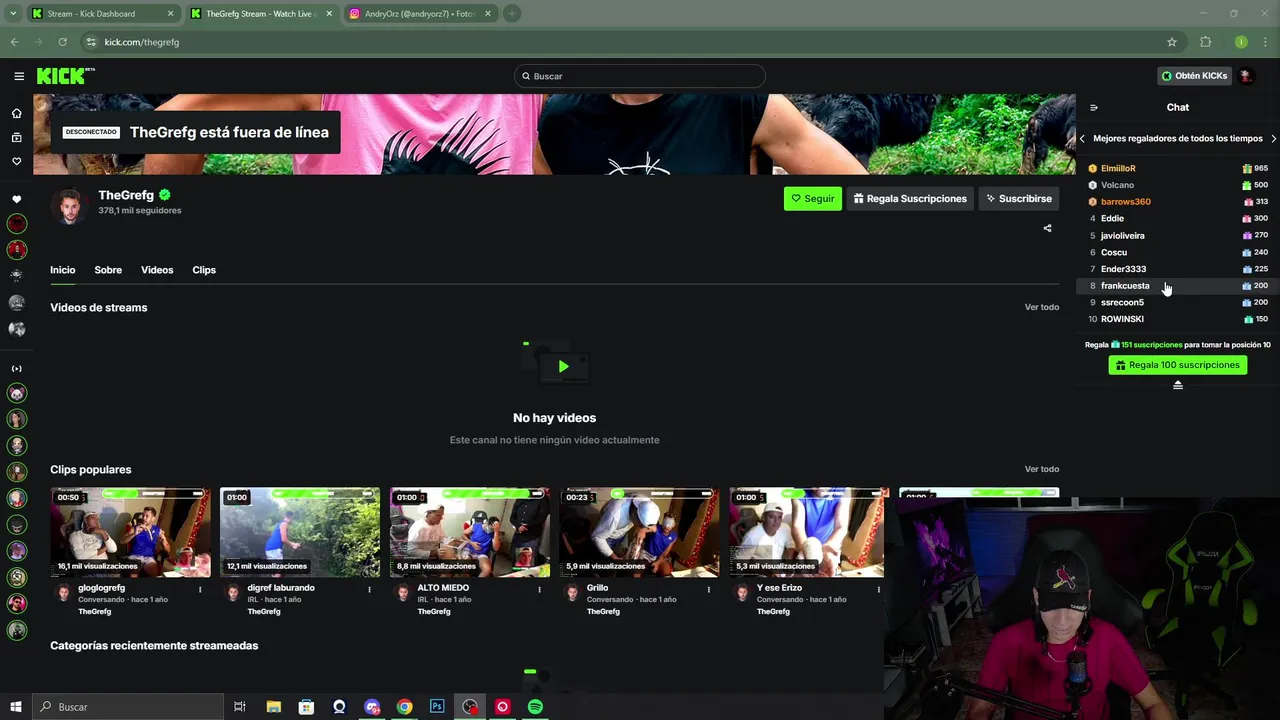Click the Suscribirse button
The height and width of the screenshot is (720, 1280).
tap(1019, 199)
